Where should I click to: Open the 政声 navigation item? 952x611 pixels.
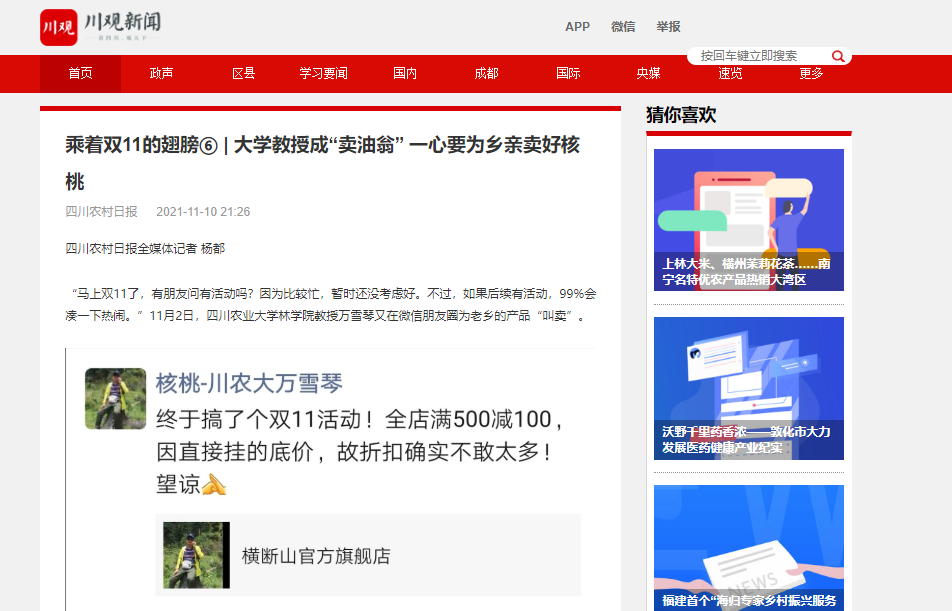point(162,73)
